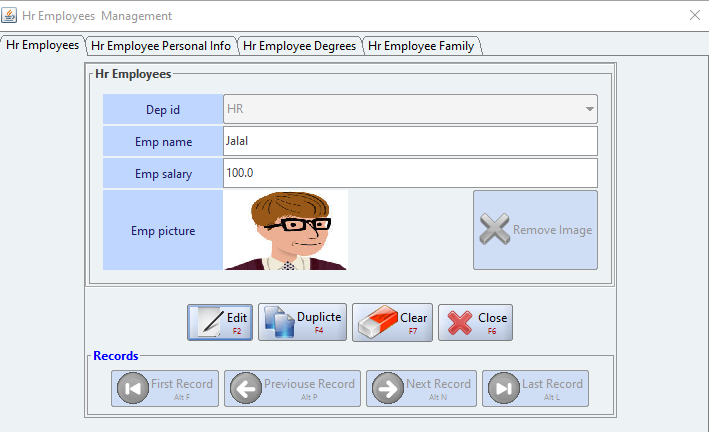This screenshot has width=709, height=432.
Task: Click the Next Record right arrow icon
Action: point(386,388)
